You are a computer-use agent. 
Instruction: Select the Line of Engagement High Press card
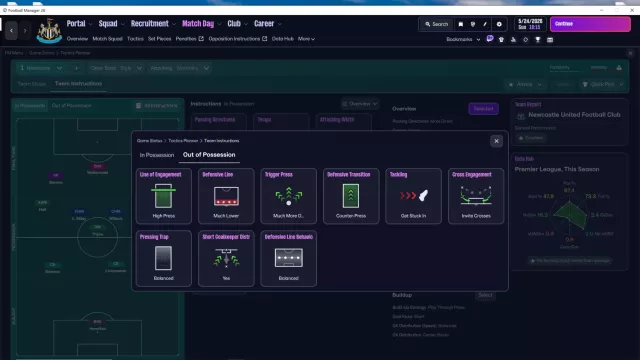(164, 196)
